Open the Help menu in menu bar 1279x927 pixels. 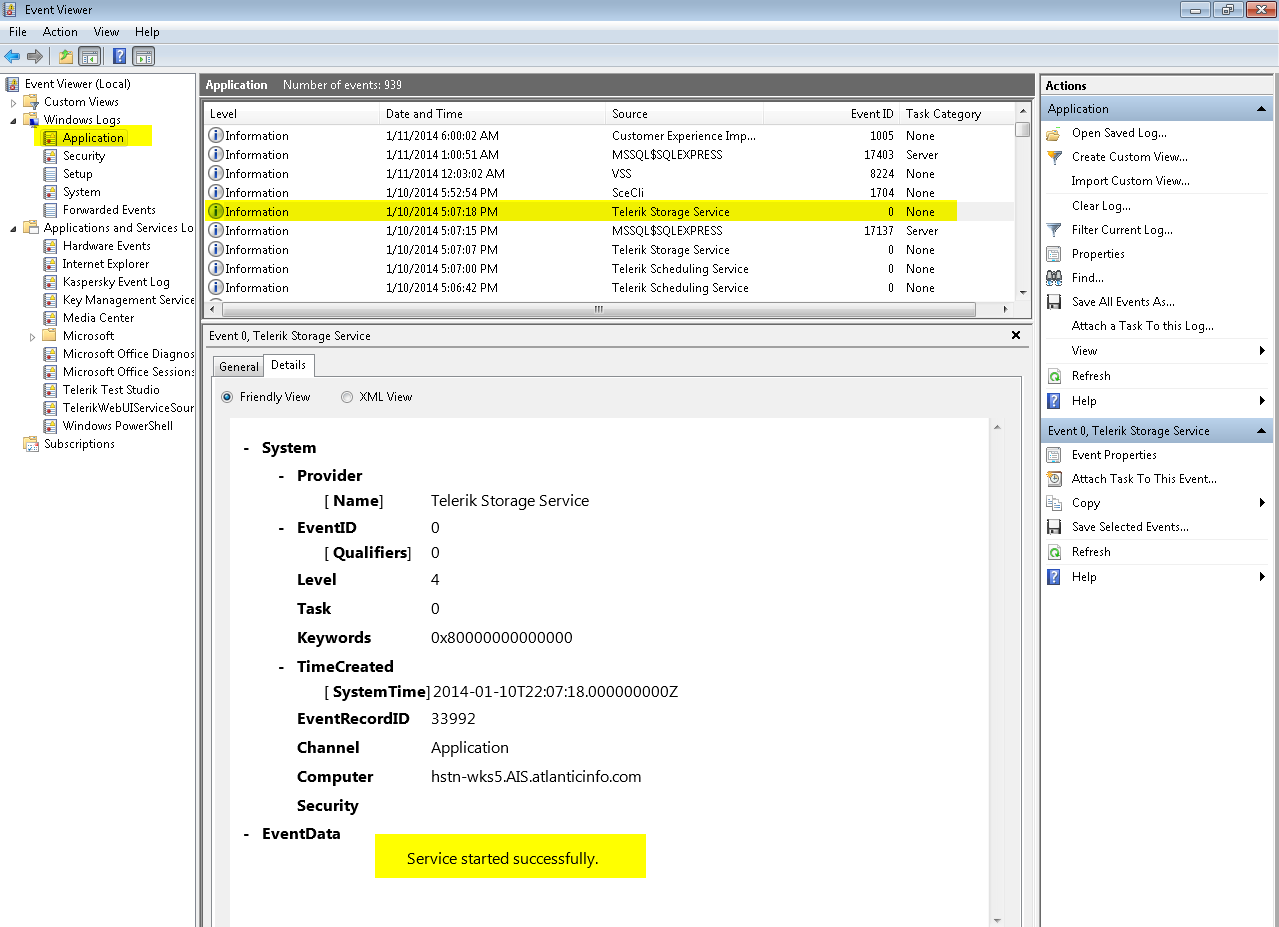[147, 32]
